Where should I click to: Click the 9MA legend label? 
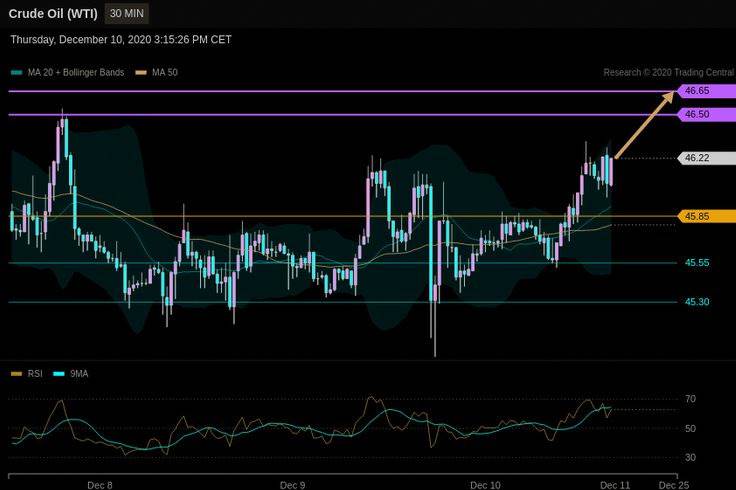79,374
